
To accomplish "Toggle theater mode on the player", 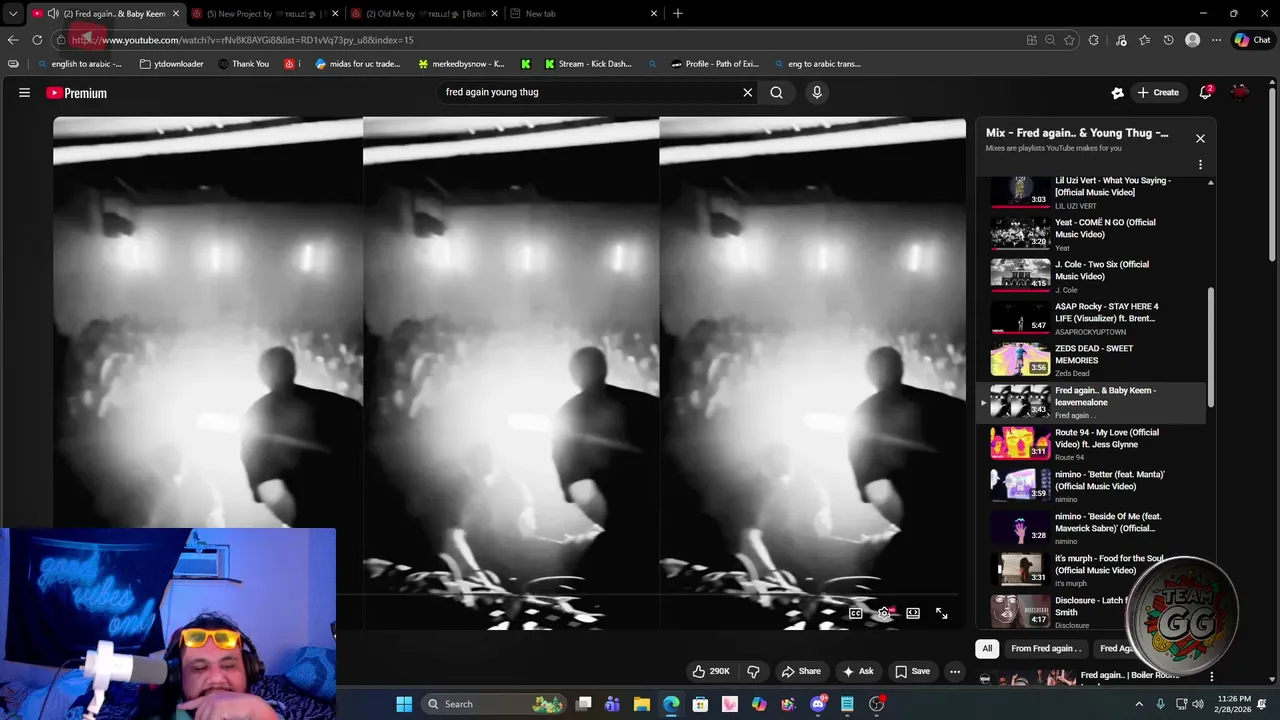I will click(913, 613).
